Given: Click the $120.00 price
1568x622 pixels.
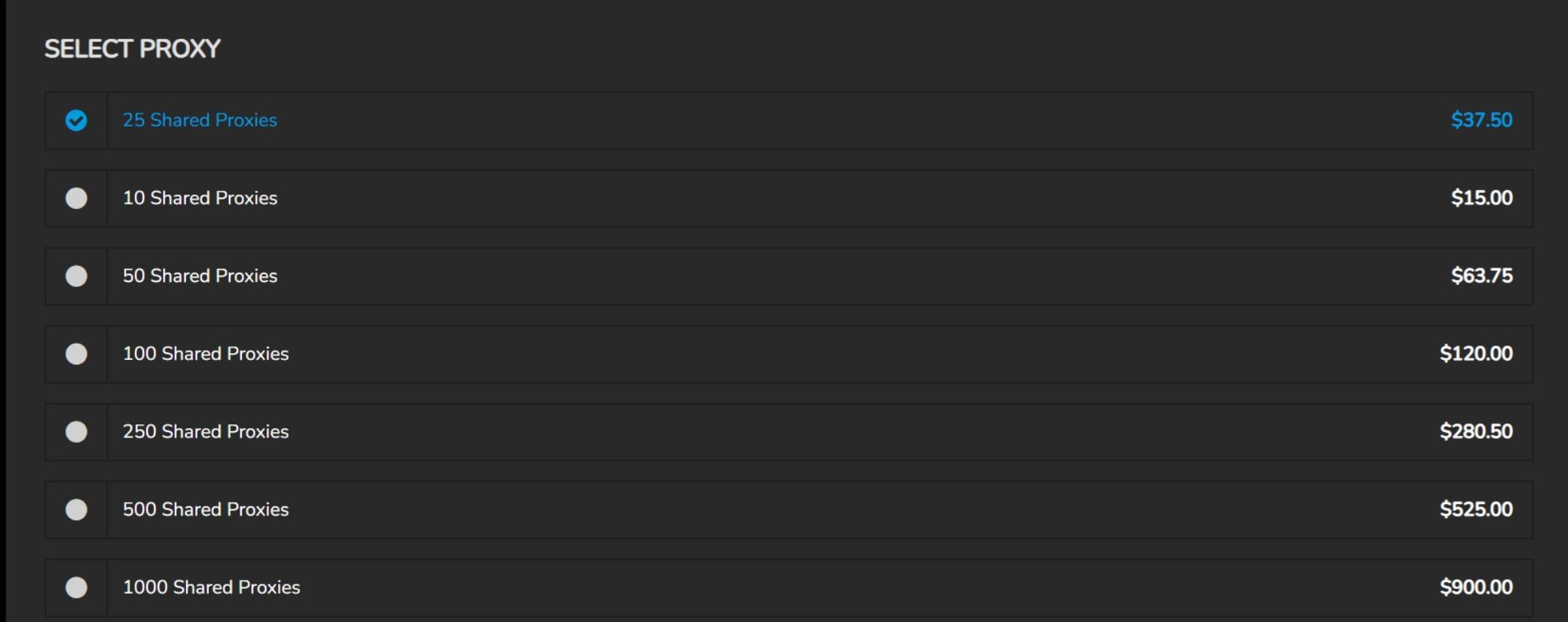Looking at the screenshot, I should point(1475,354).
